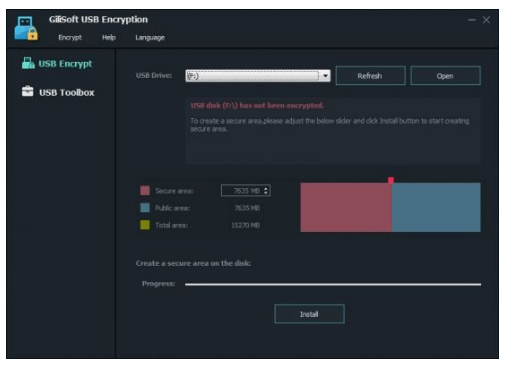507x365 pixels.
Task: Open the Language menu
Action: tap(150, 38)
